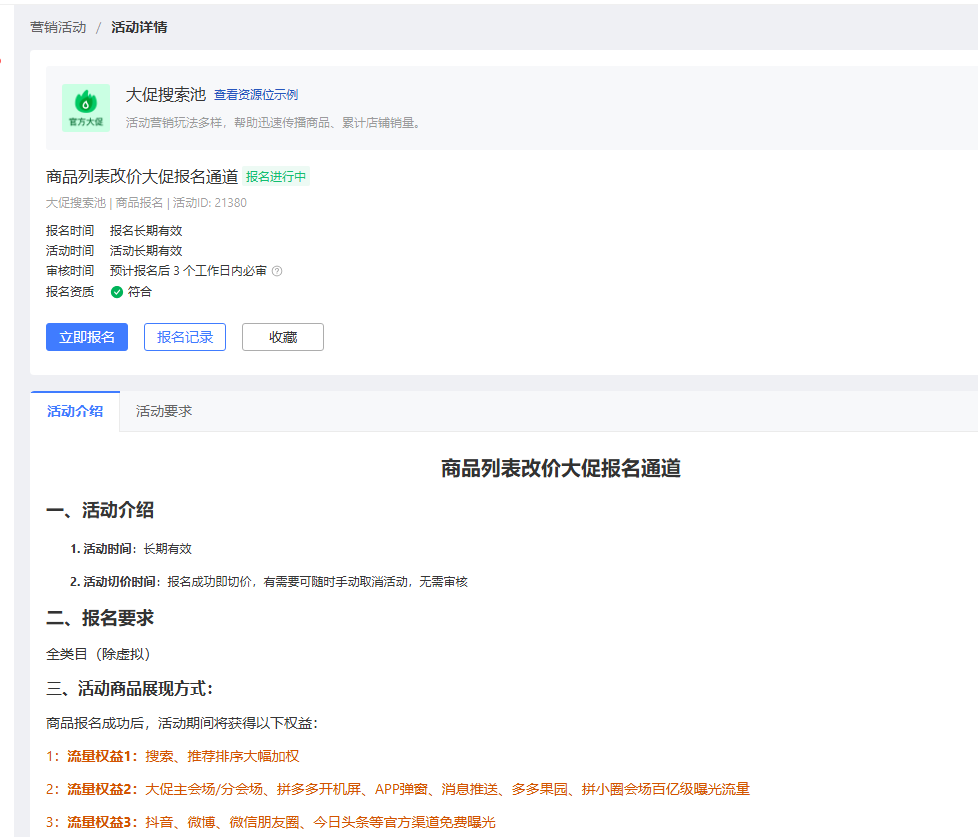Click the 立即报名 button
This screenshot has height=837, width=978.
coord(87,337)
